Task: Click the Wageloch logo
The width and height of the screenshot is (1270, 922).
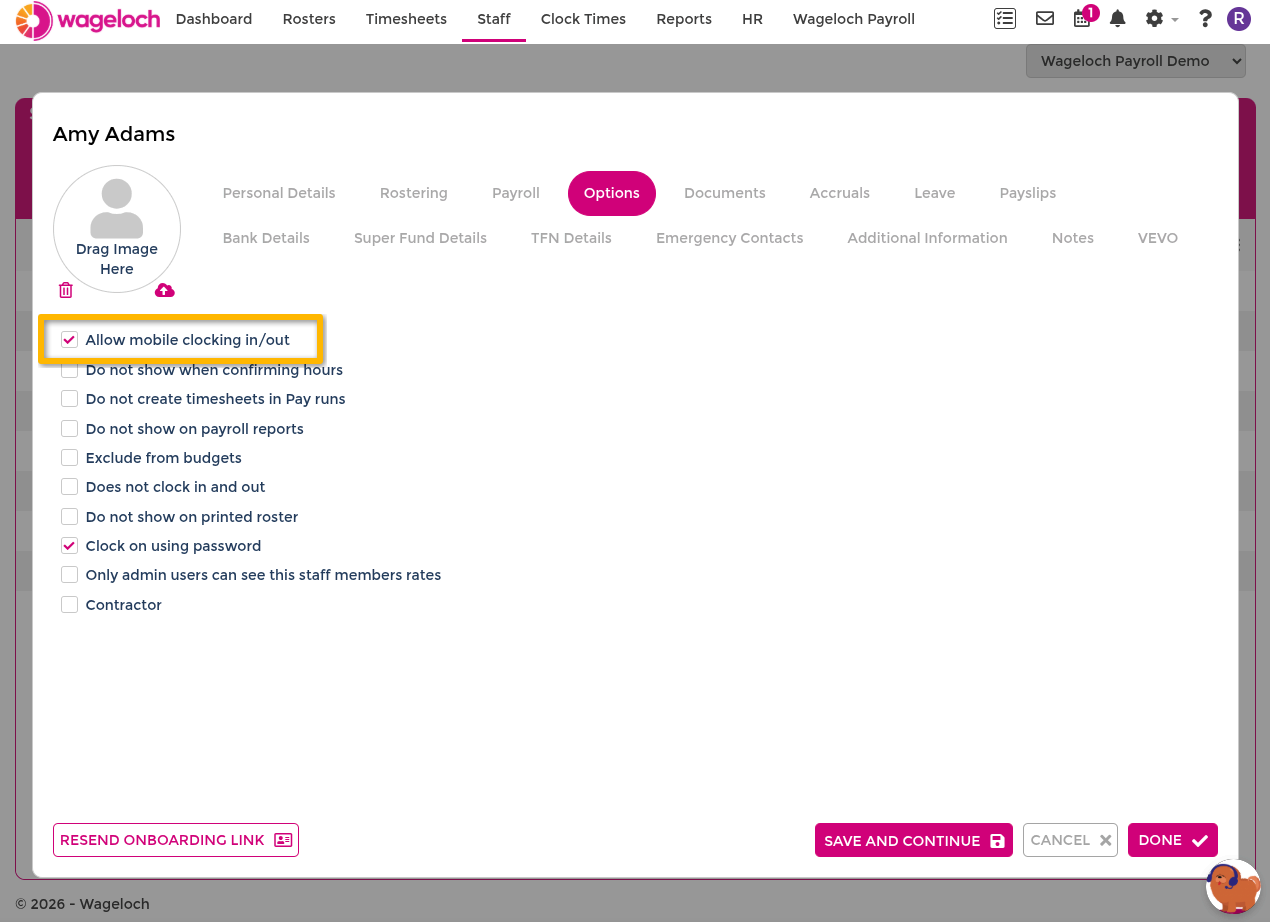Action: [88, 20]
